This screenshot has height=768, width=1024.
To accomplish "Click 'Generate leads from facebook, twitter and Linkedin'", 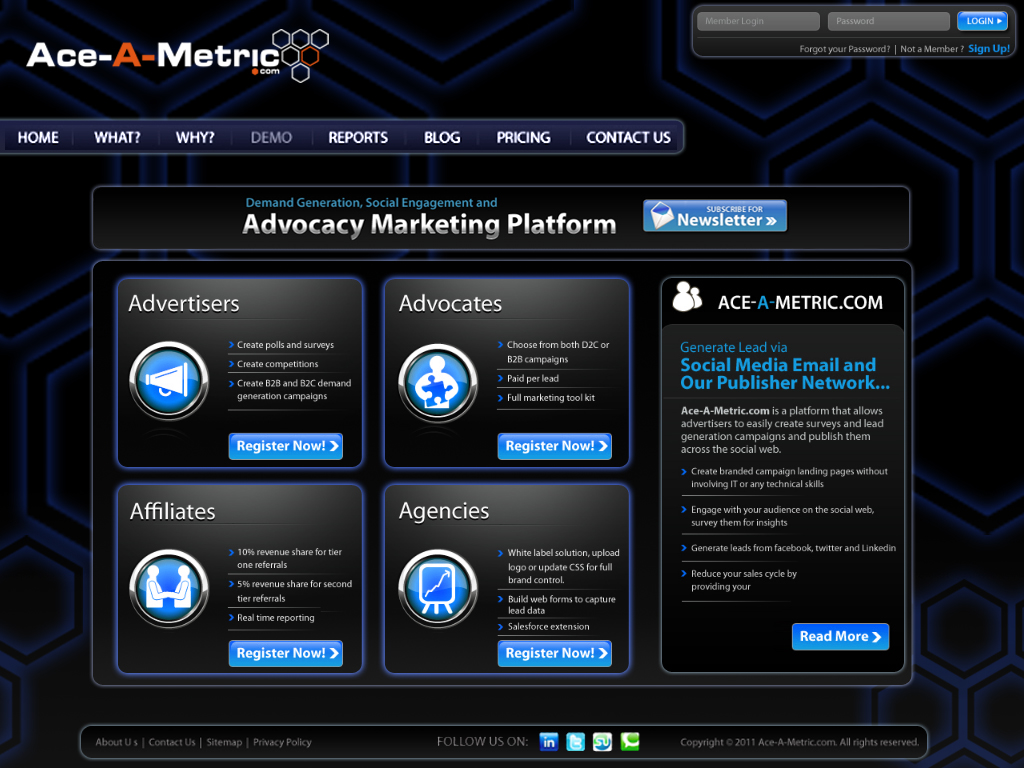I will (x=793, y=548).
